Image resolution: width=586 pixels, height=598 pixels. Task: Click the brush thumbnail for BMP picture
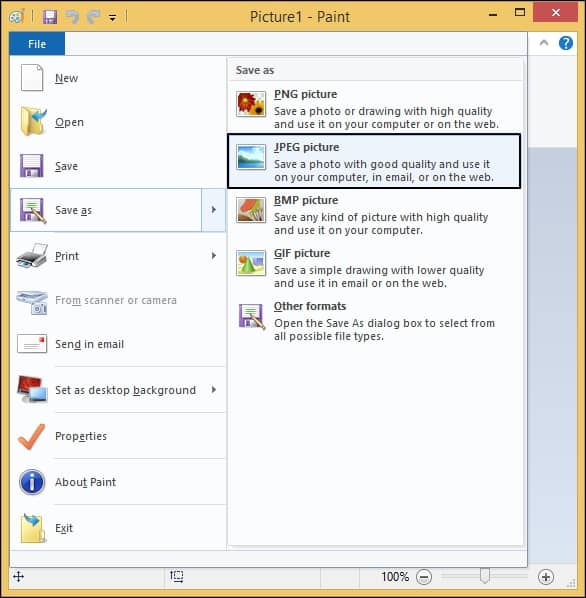(250, 210)
